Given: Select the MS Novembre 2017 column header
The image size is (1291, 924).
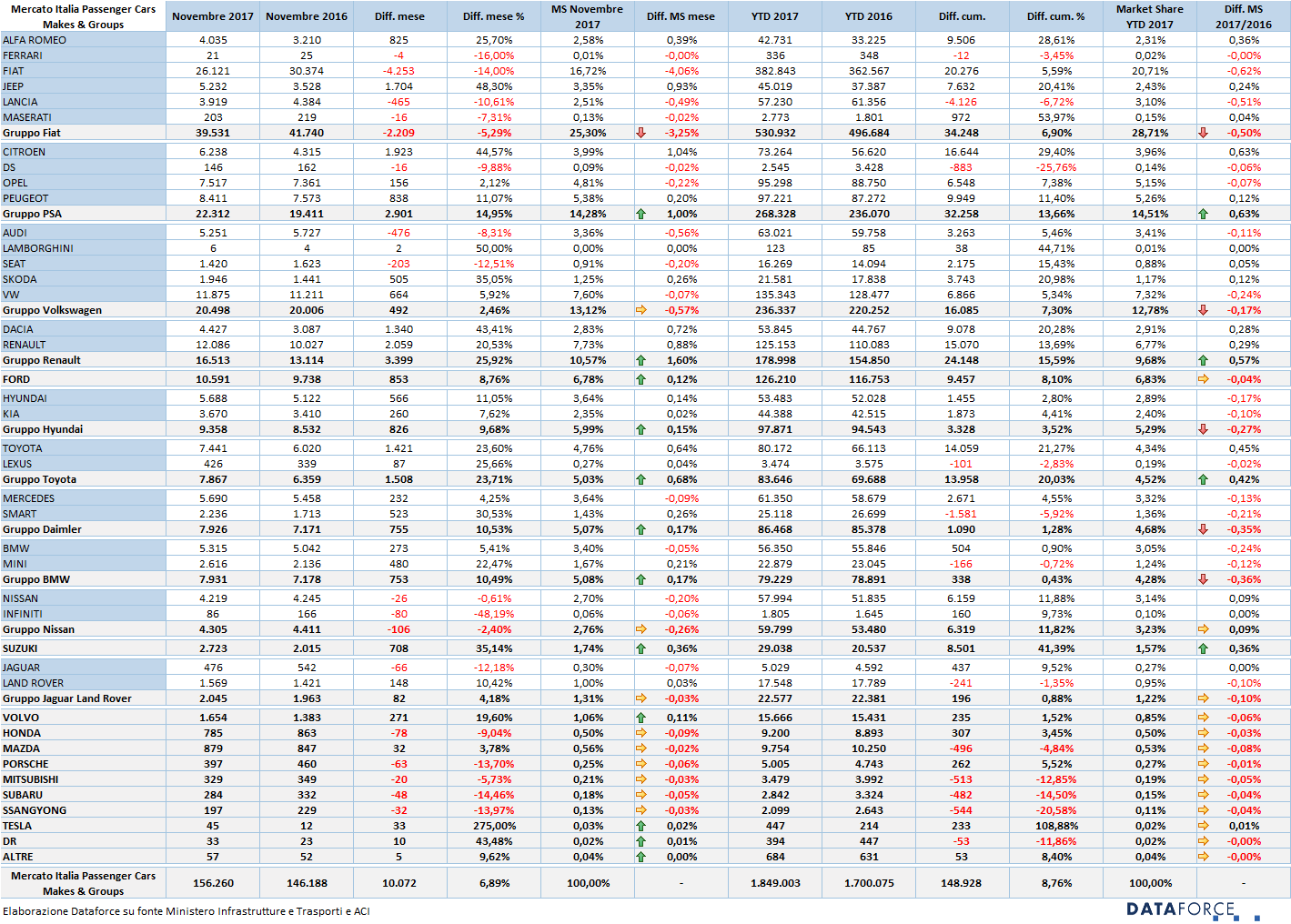Looking at the screenshot, I should coord(588,16).
